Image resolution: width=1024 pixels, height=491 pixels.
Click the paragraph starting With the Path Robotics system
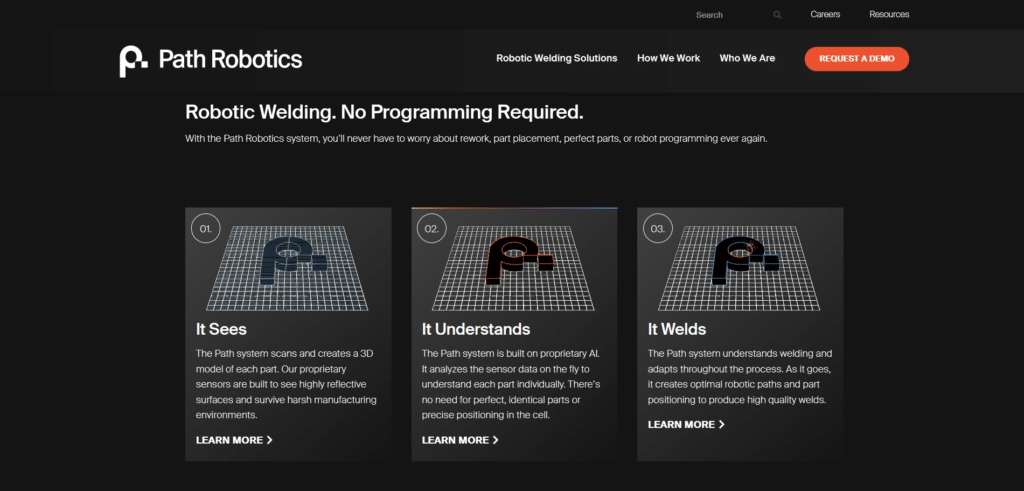(476, 139)
